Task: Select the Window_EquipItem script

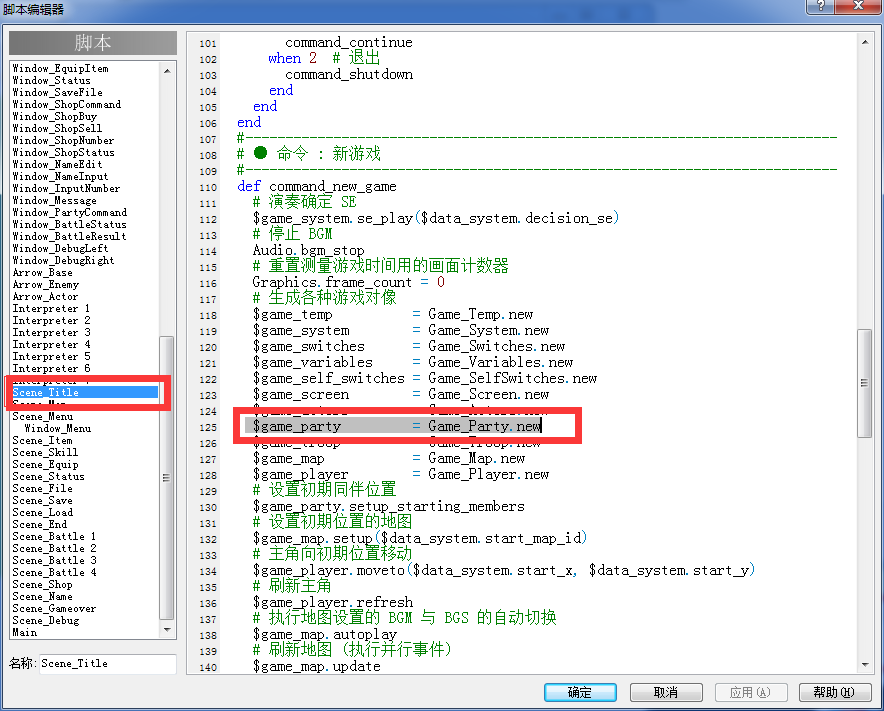Action: point(60,68)
